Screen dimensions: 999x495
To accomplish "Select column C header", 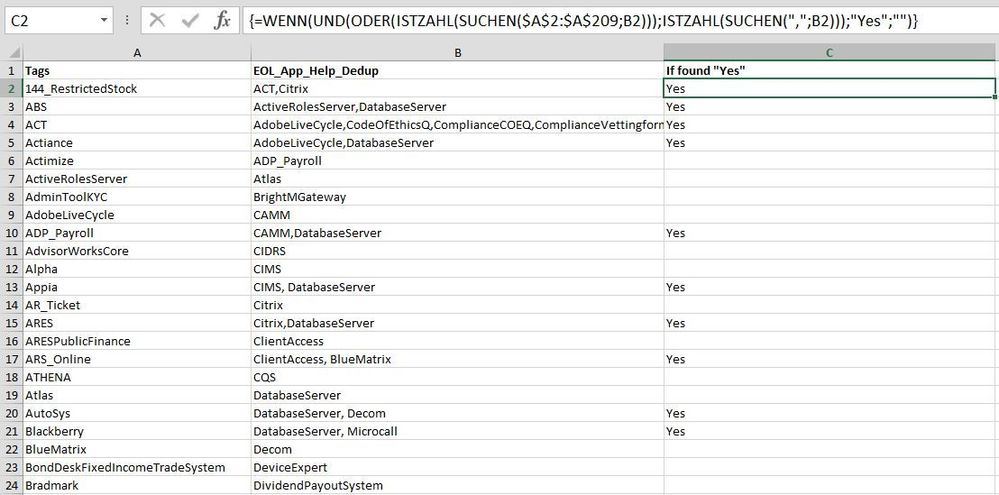I will click(831, 53).
